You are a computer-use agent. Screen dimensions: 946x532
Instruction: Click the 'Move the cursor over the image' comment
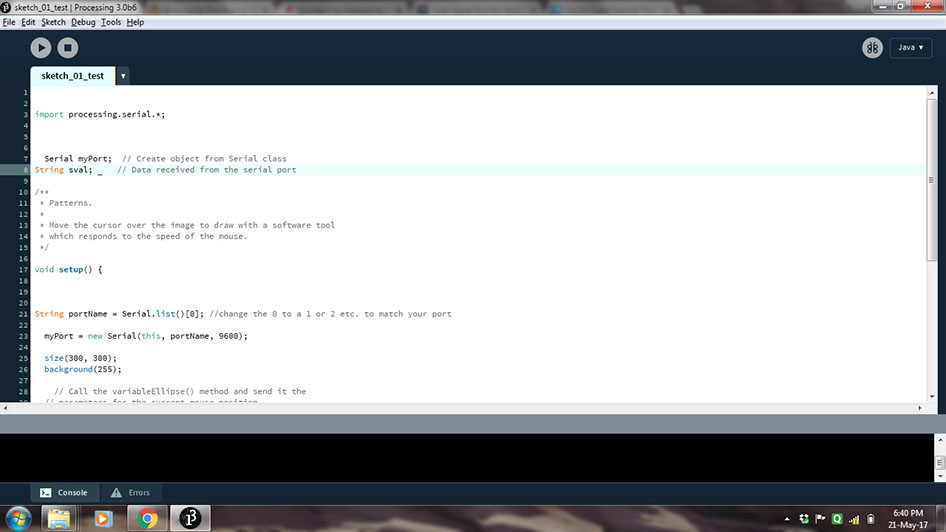187,226
